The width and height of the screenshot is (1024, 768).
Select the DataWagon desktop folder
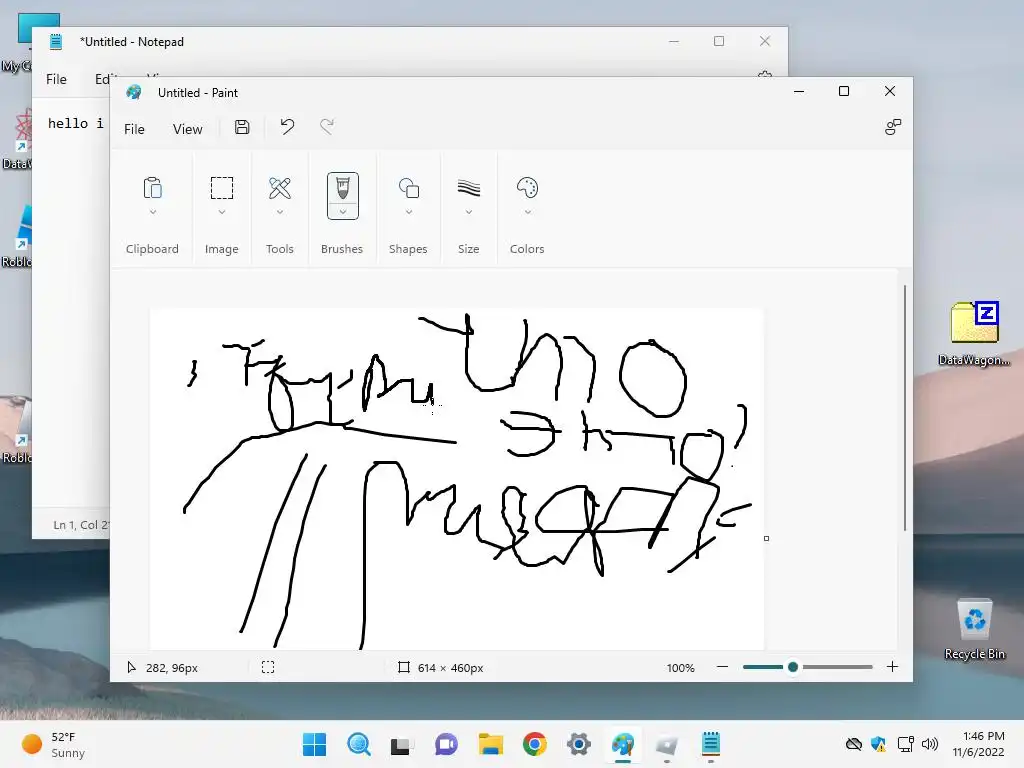tap(974, 333)
